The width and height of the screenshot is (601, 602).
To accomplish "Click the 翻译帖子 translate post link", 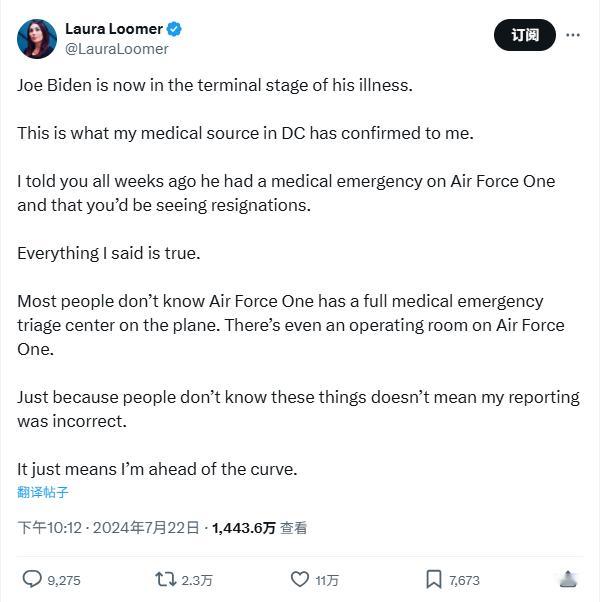I will [43, 492].
